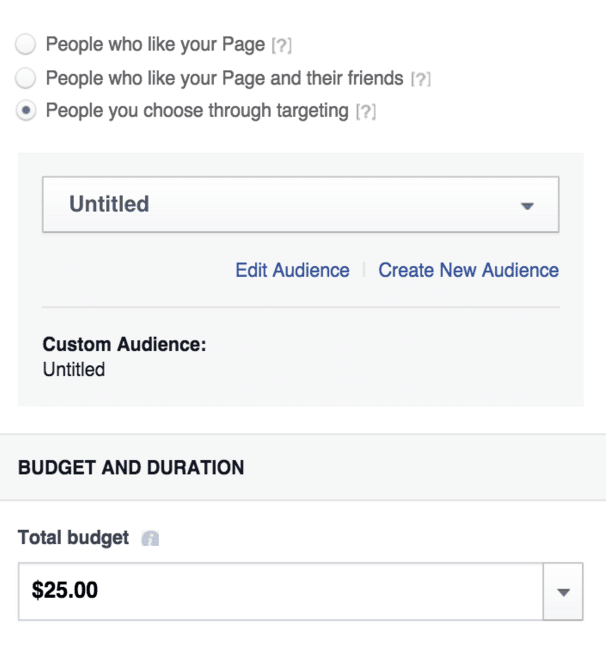
Task: Click help icon next to targeting option
Action: (366, 112)
